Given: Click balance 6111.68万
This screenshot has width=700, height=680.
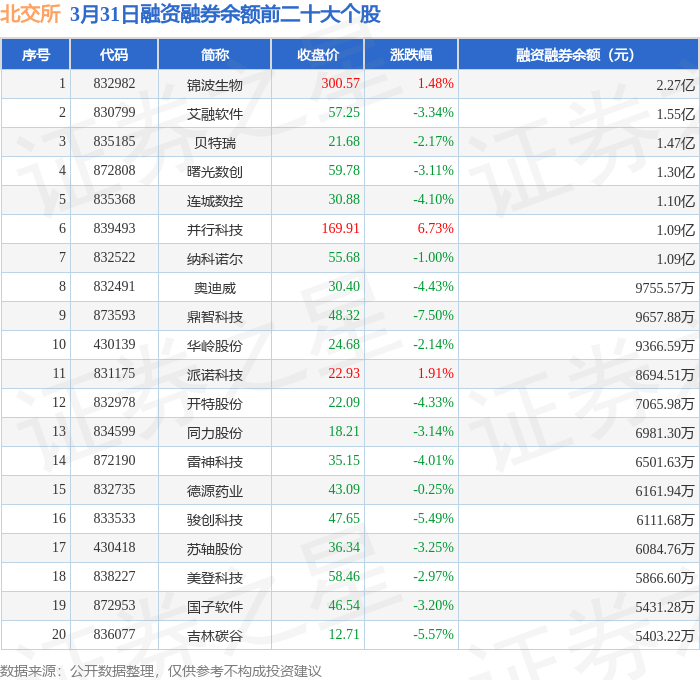Looking at the screenshot, I should coord(665,520).
